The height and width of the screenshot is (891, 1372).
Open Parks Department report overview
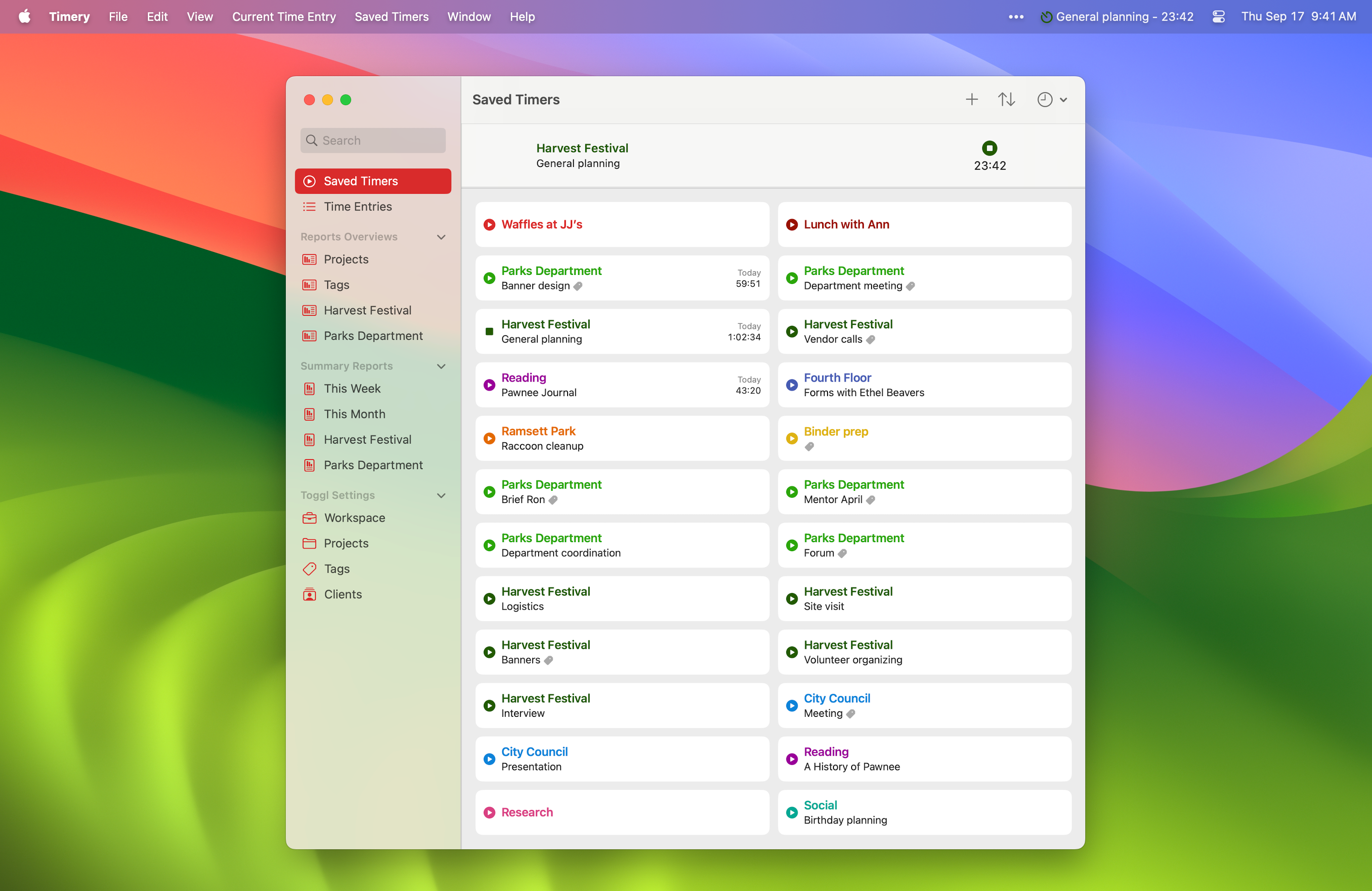click(373, 335)
